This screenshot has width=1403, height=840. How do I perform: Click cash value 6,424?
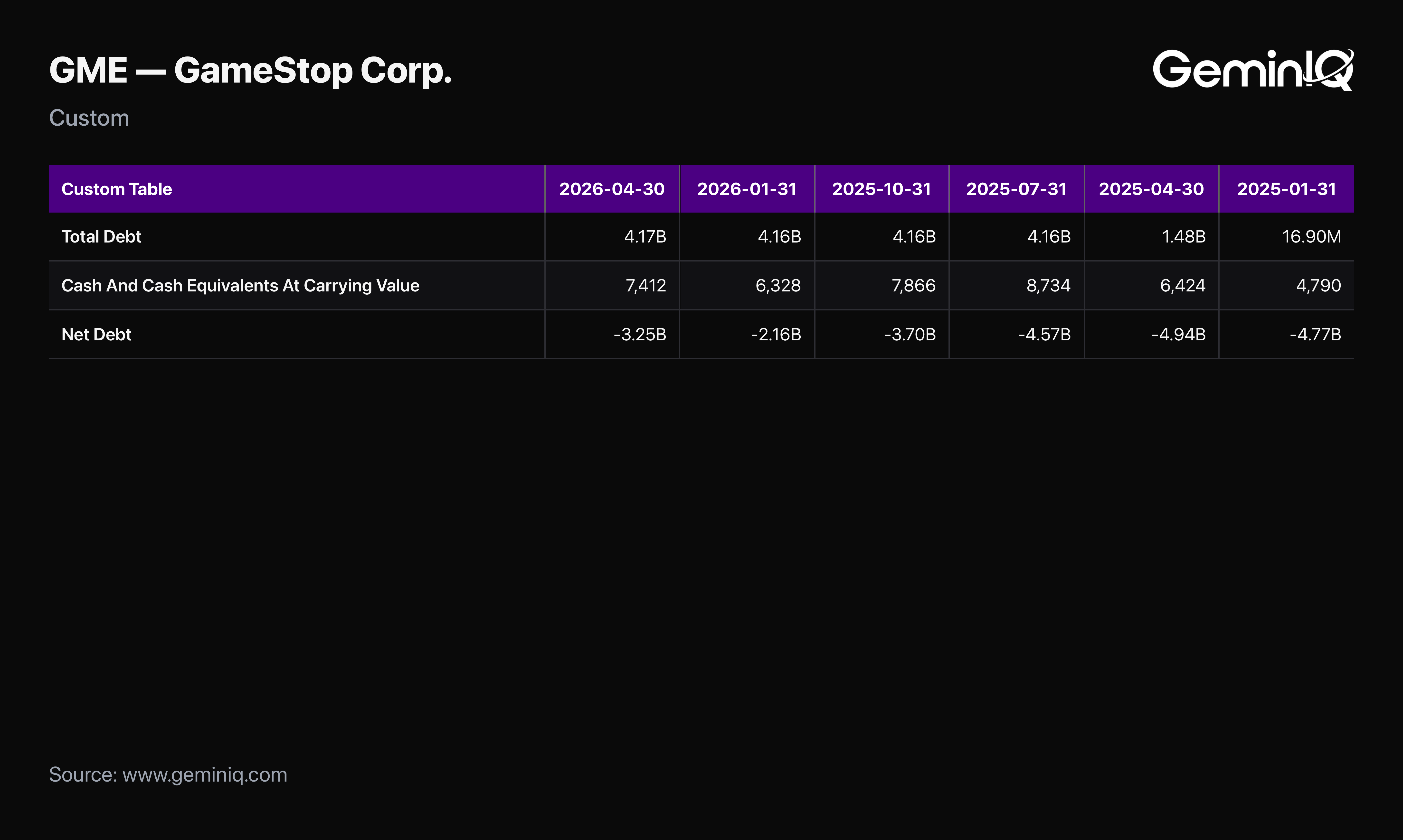(x=1183, y=285)
